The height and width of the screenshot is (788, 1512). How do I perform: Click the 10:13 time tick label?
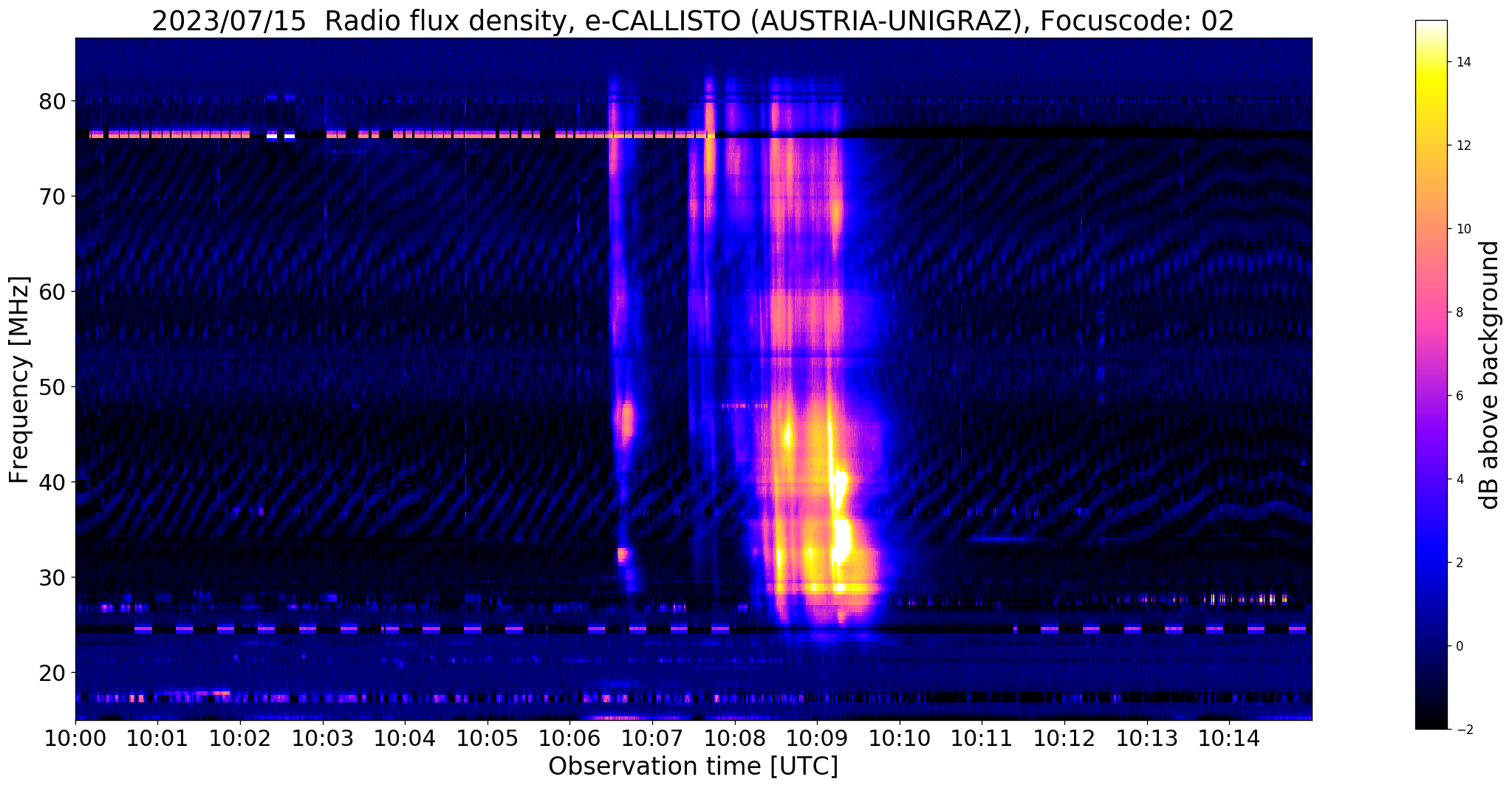pyautogui.click(x=1147, y=739)
